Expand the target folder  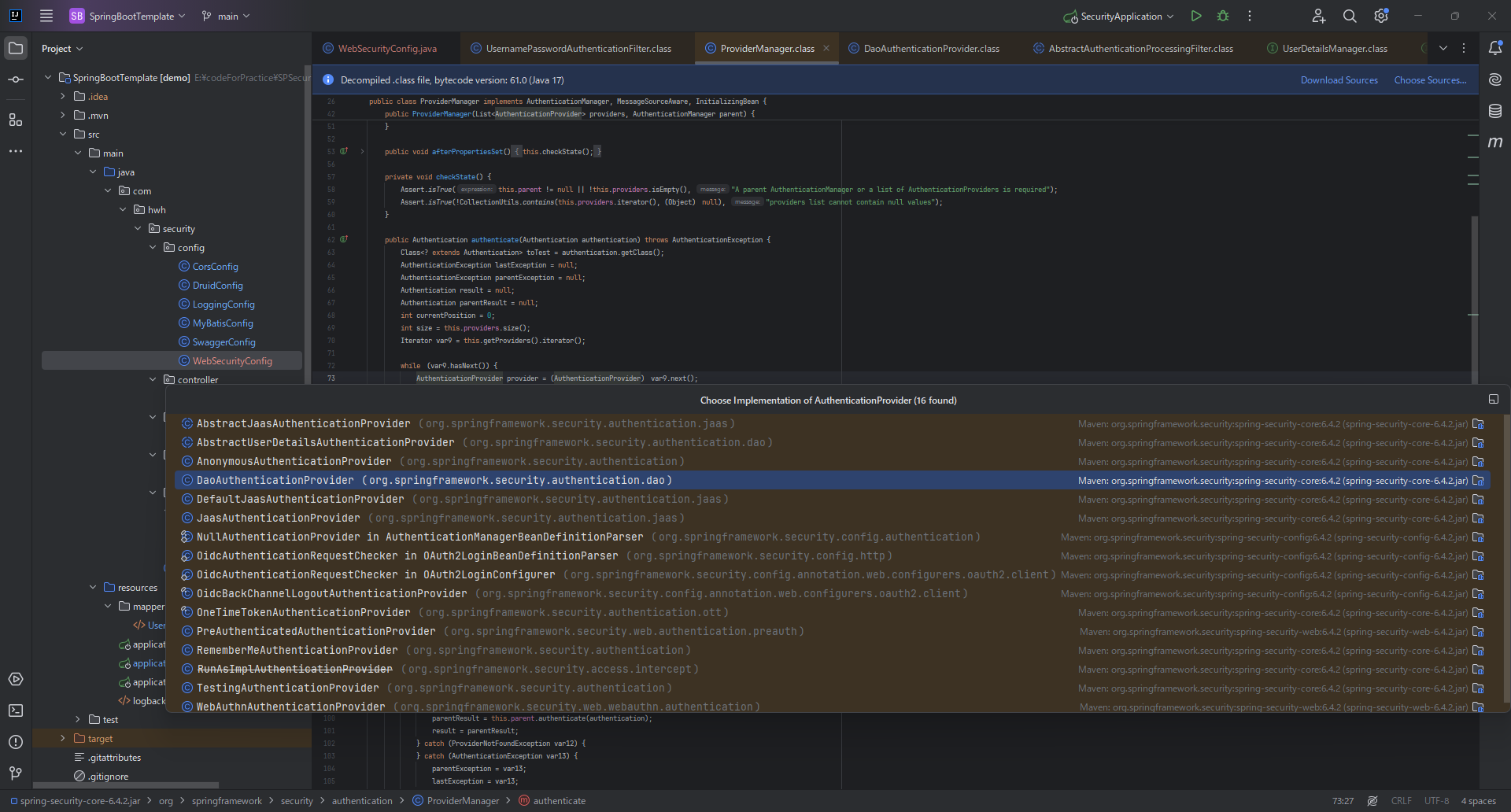click(x=63, y=738)
